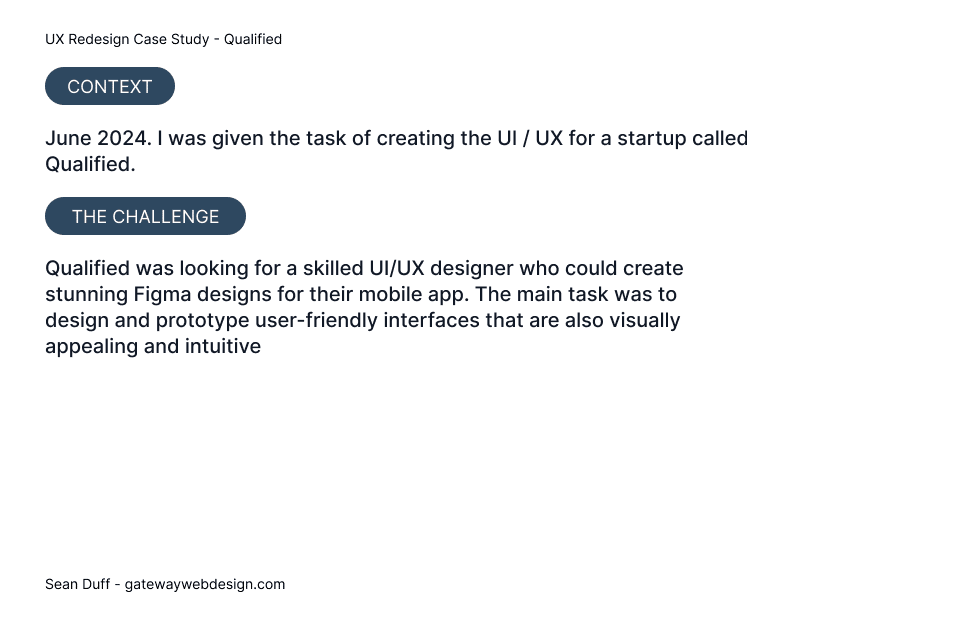Screen dimensions: 959x619
Task: Click 'Qualified' starting the challenge paragraph
Action: point(87,269)
